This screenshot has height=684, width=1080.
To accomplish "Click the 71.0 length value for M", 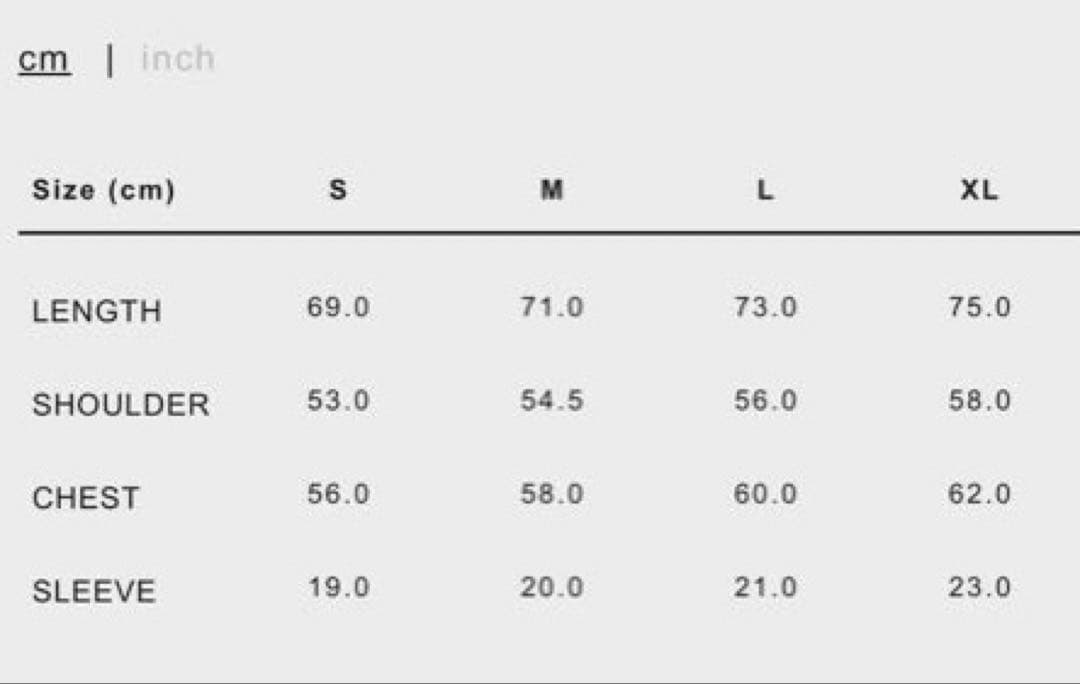I will click(x=552, y=307).
